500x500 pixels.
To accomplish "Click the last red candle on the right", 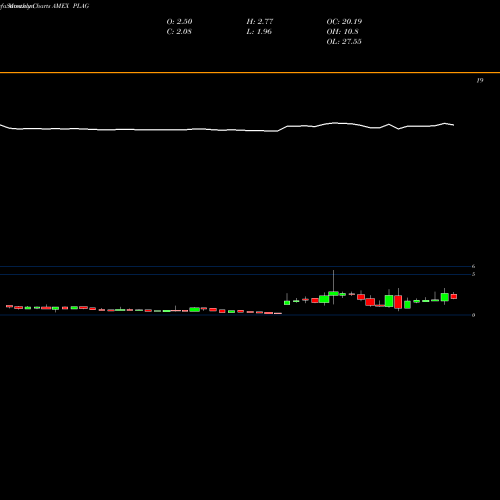I will (x=454, y=296).
